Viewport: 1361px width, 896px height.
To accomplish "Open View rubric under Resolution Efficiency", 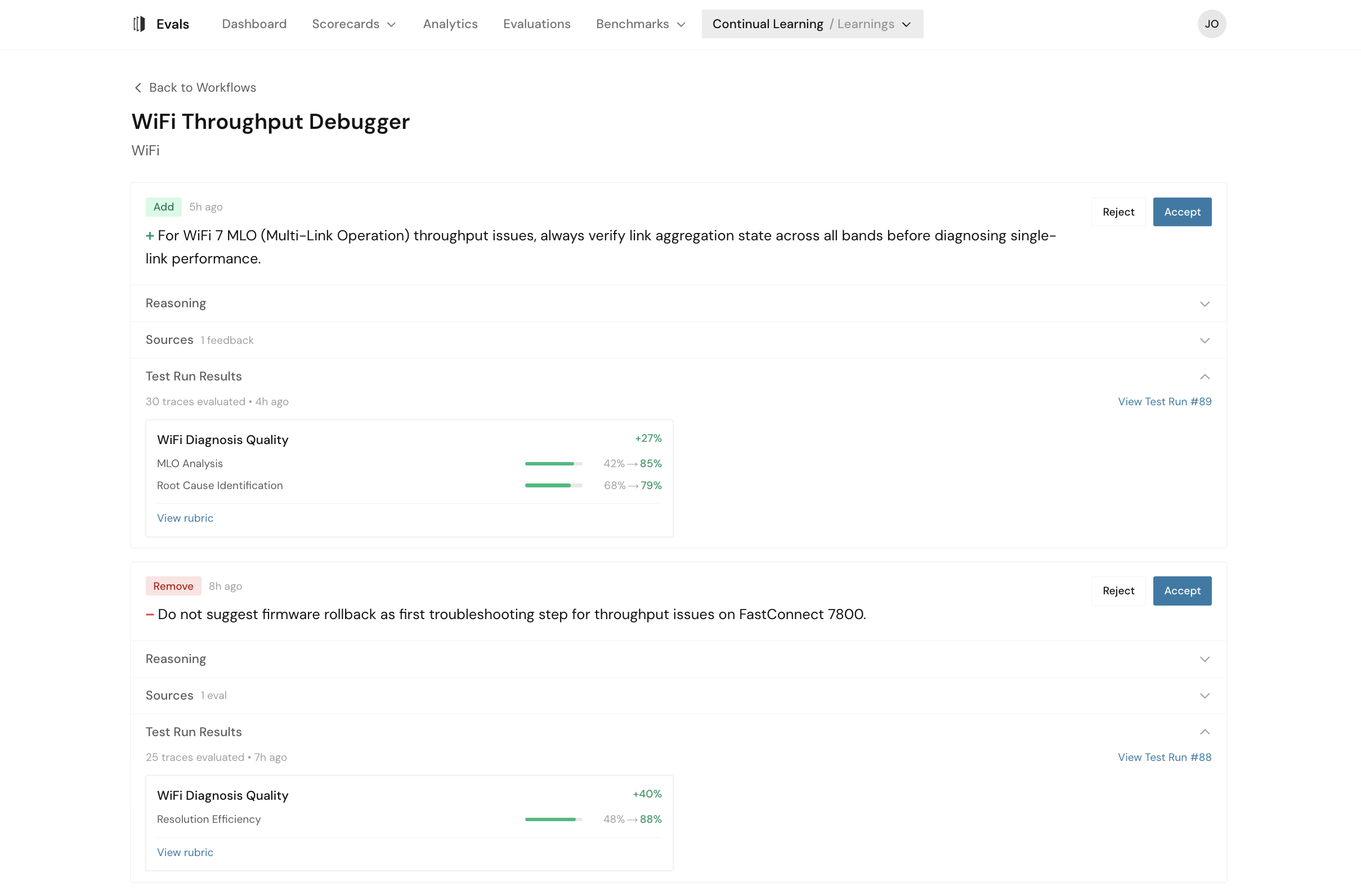I will [185, 852].
